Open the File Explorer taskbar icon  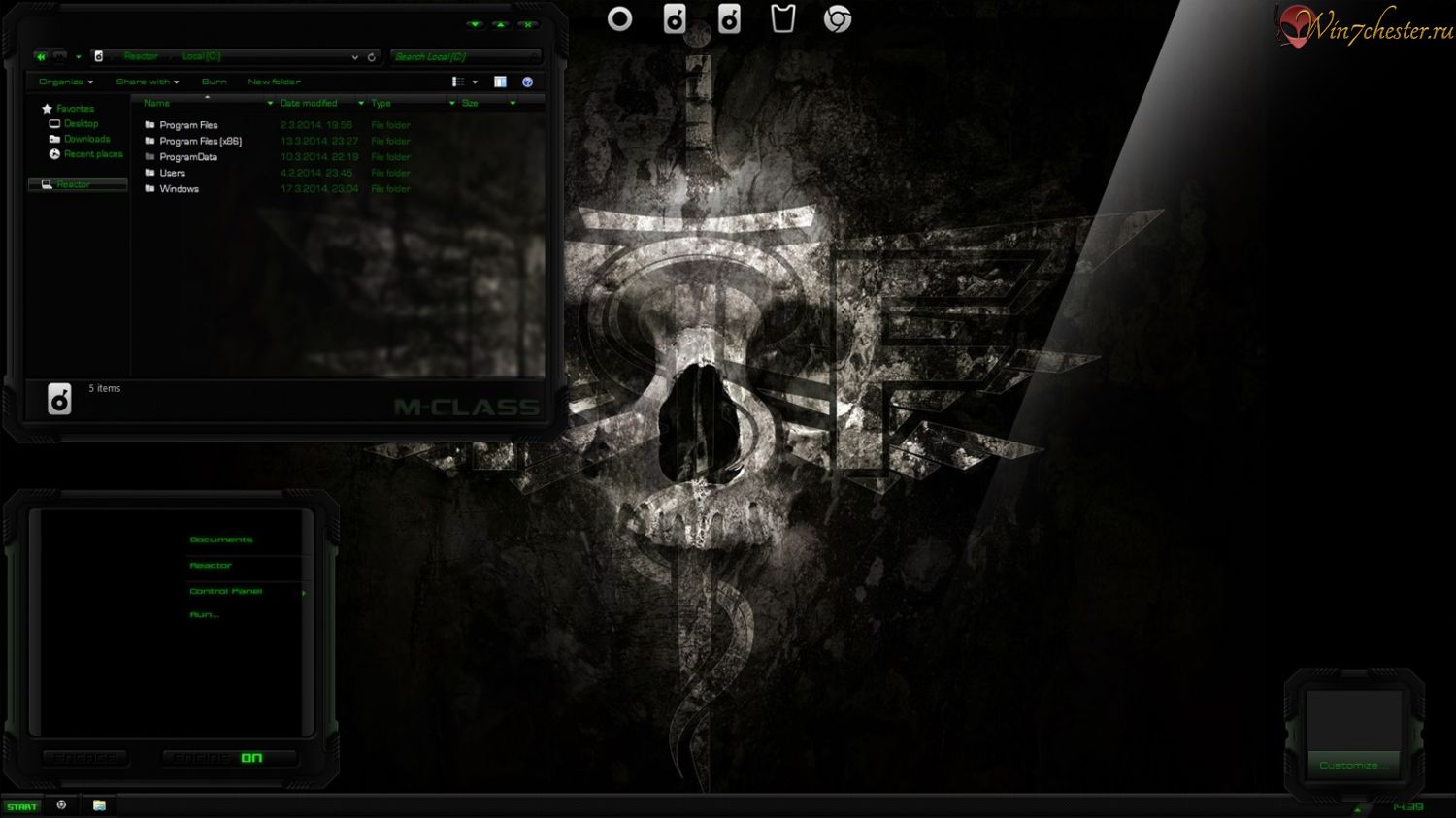(99, 805)
